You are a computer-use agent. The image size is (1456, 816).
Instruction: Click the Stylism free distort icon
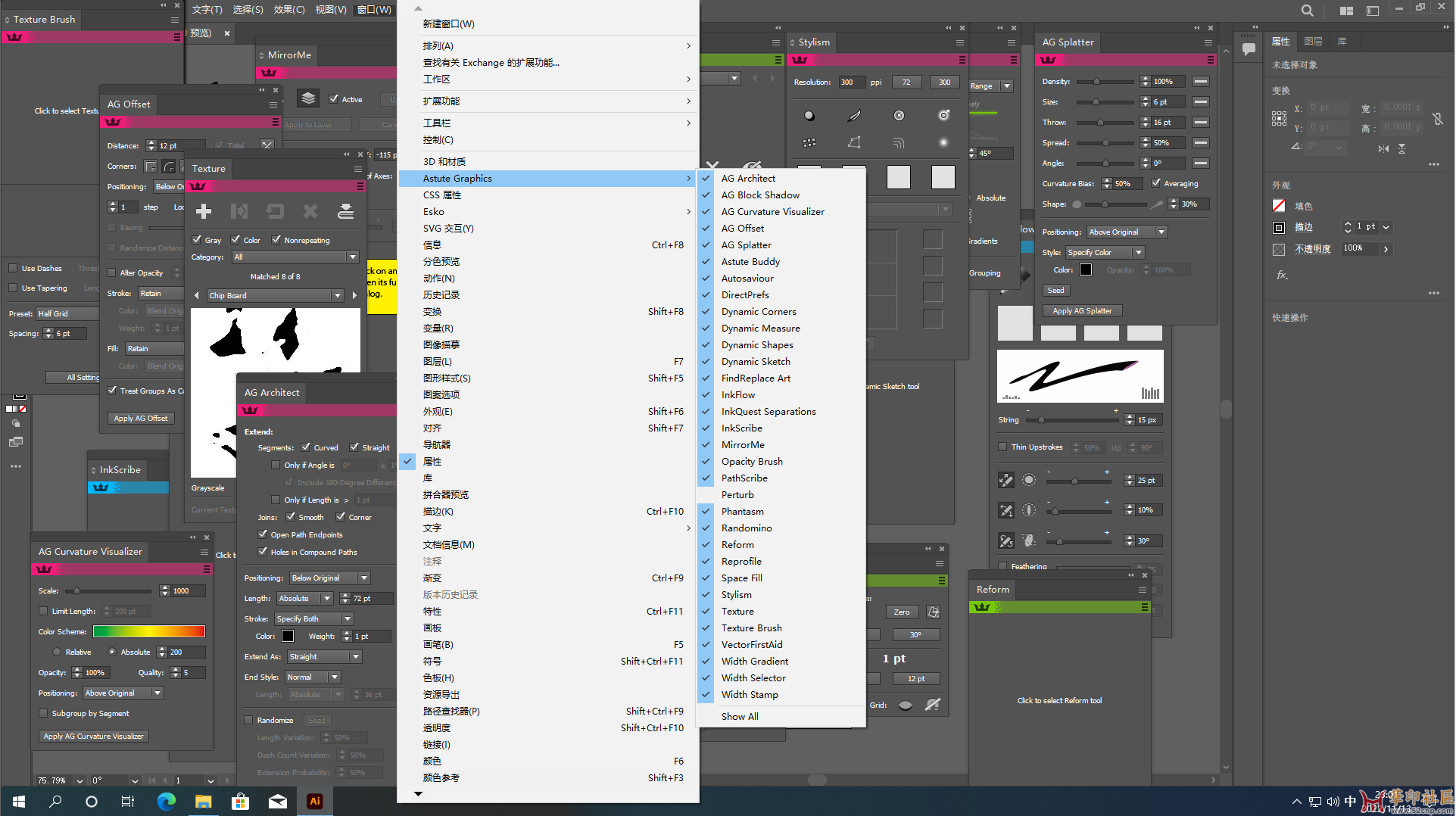tap(854, 142)
